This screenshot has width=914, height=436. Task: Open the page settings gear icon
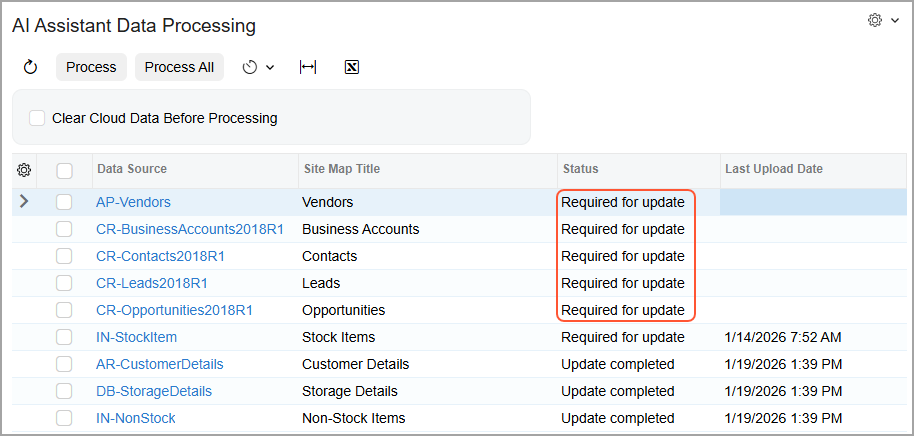click(874, 21)
